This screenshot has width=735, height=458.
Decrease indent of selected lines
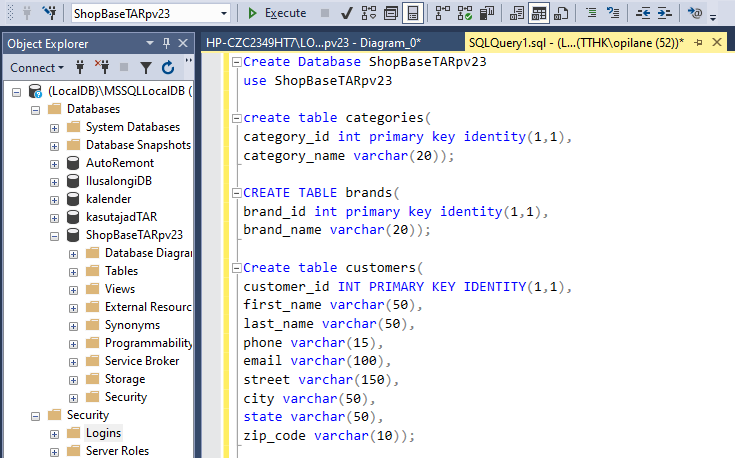point(641,13)
